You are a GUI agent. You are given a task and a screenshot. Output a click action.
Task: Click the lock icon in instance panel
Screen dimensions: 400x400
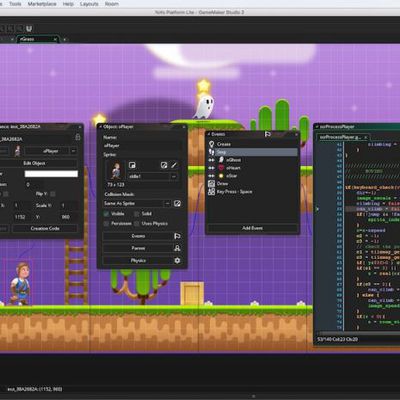tap(77, 137)
